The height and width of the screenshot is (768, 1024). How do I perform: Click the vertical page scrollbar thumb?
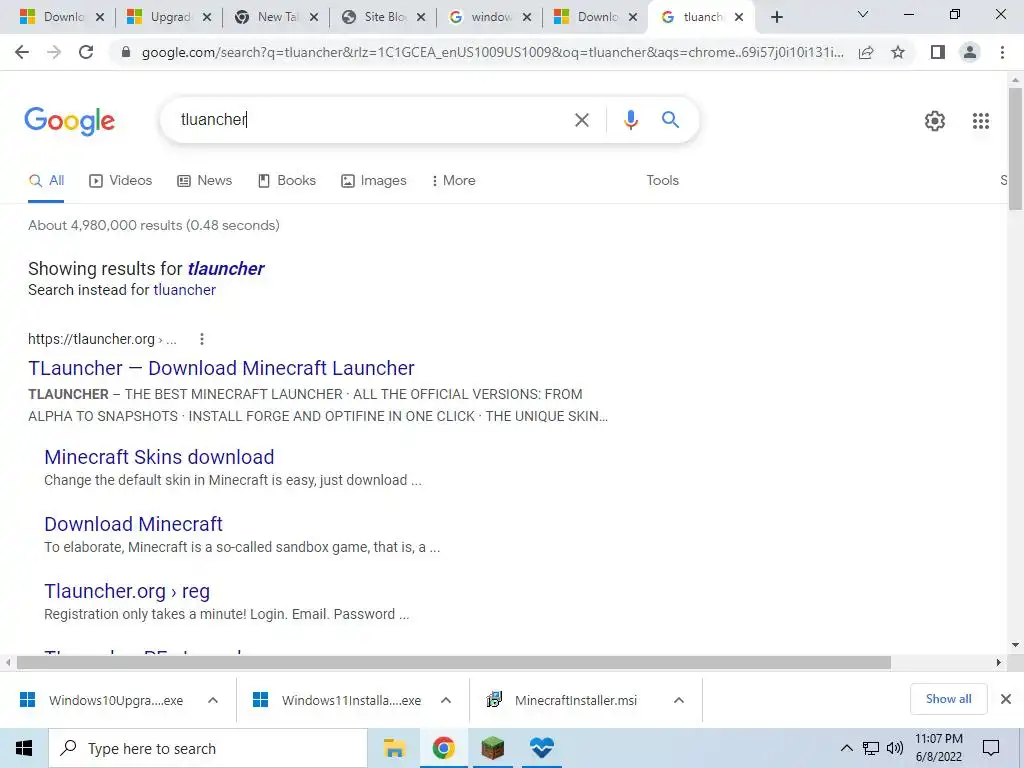1015,149
